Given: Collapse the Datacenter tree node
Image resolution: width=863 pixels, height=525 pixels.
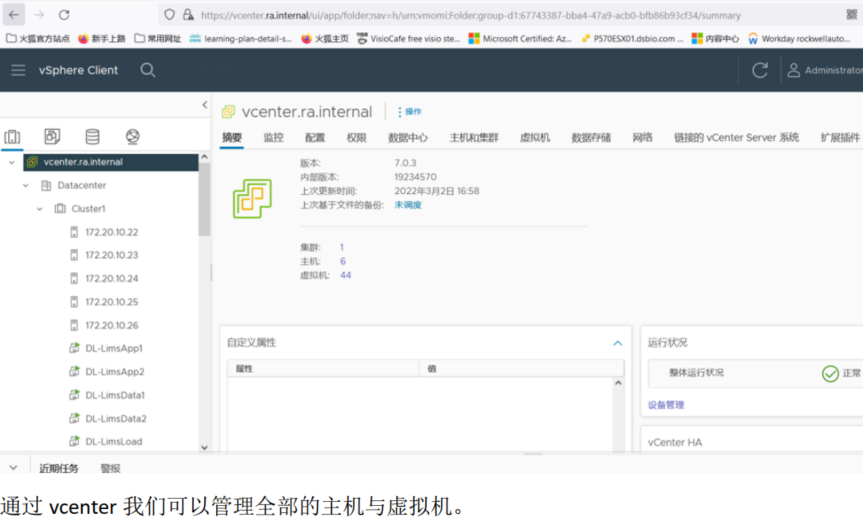Looking at the screenshot, I should (26, 186).
